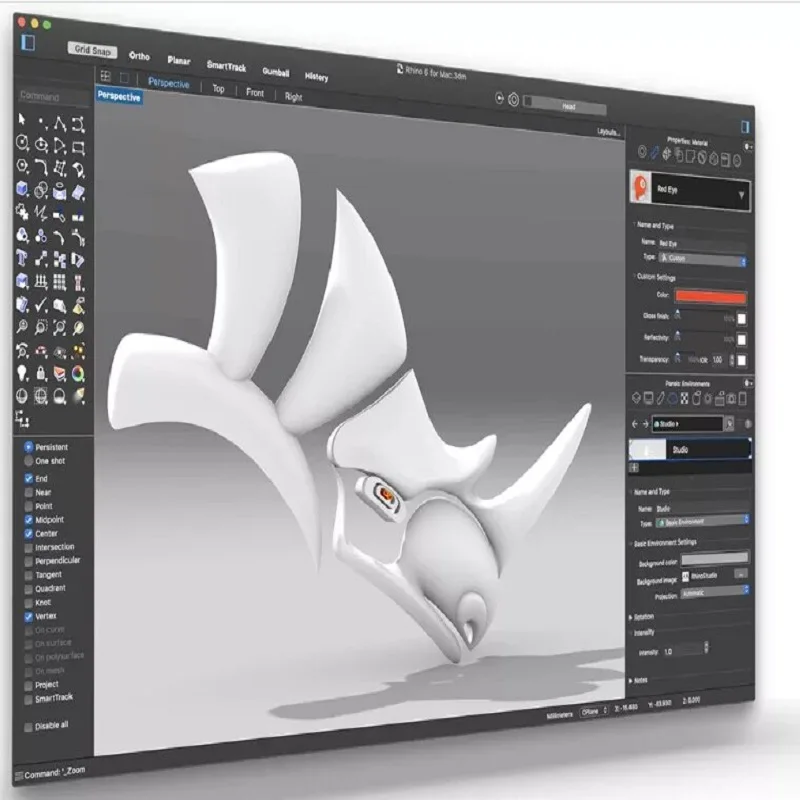The image size is (800, 800).
Task: Open the camera icon in Environments panel
Action: (x=732, y=398)
